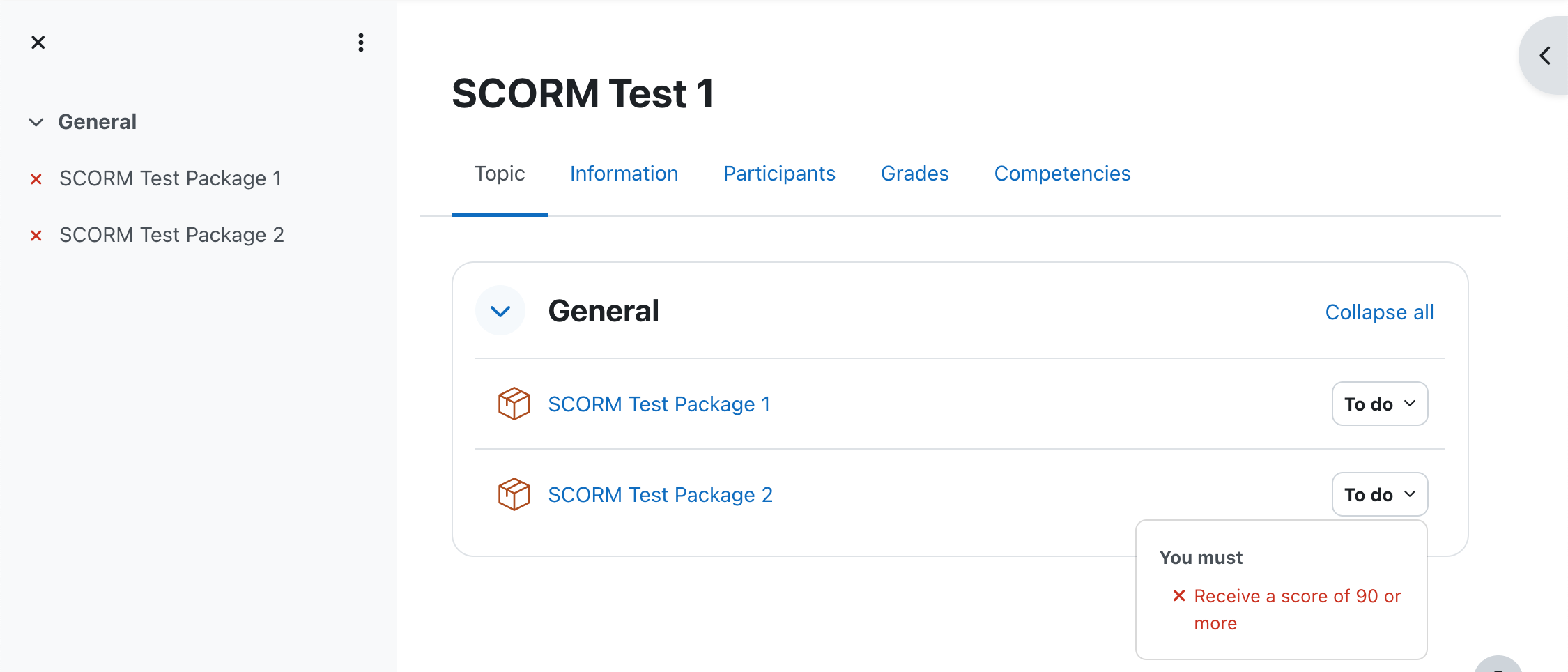Click the red X in completion requirement
Screen dimensions: 1568x672
pos(1178,595)
